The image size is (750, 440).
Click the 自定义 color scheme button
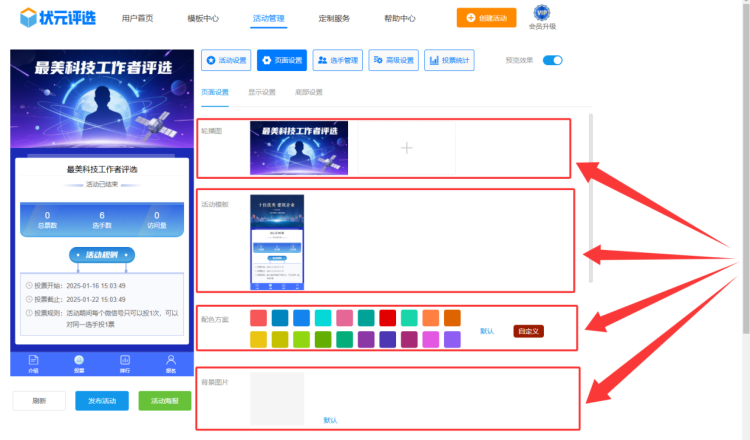pyautogui.click(x=529, y=330)
